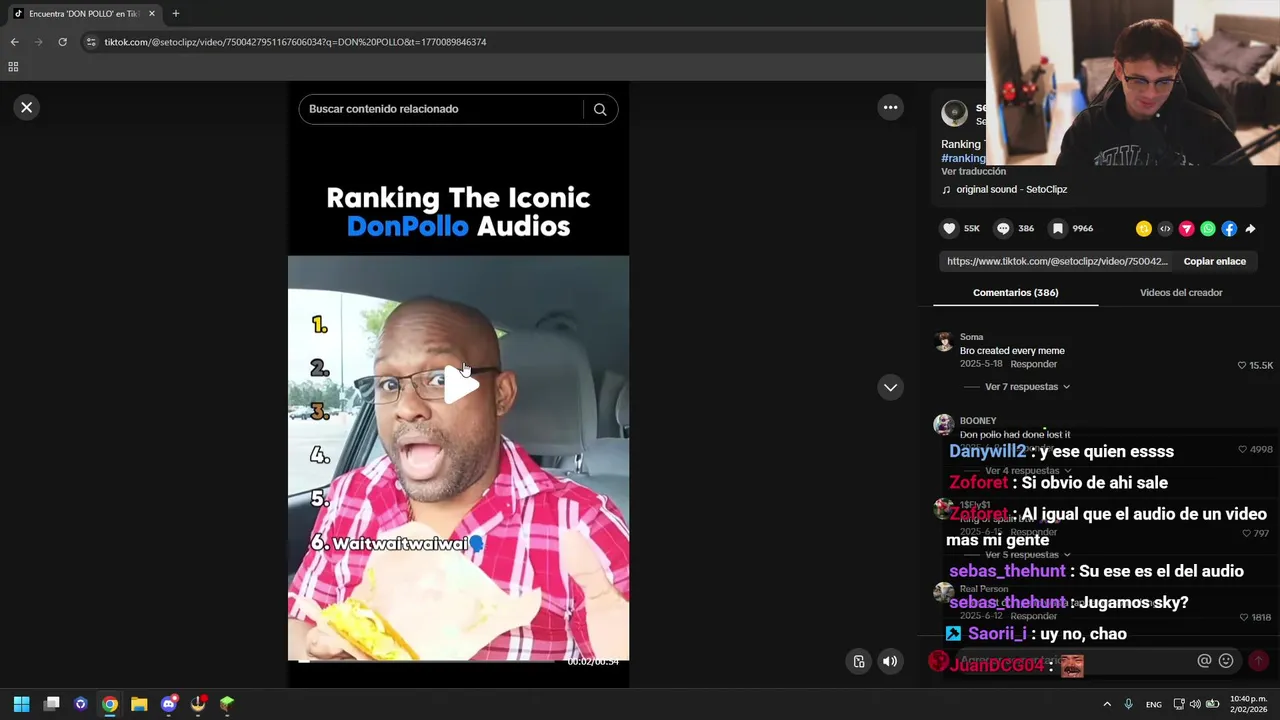Send to friends via red paper-plane icon
The image size is (1280, 720).
coord(1186,229)
